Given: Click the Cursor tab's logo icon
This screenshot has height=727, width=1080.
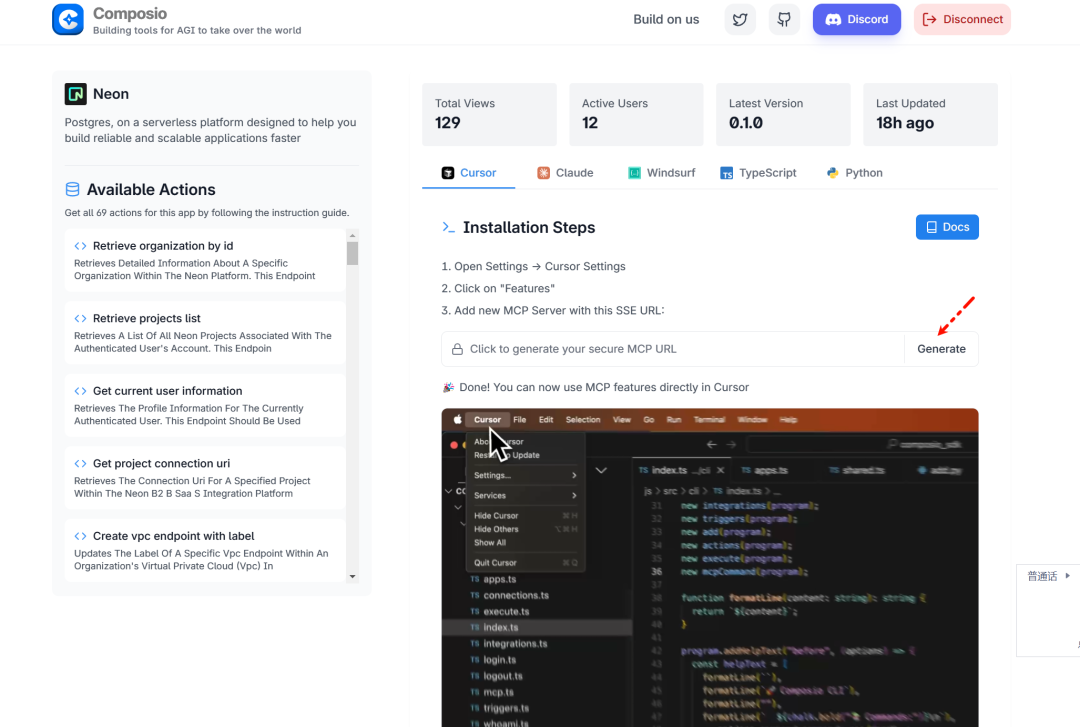Looking at the screenshot, I should 448,173.
